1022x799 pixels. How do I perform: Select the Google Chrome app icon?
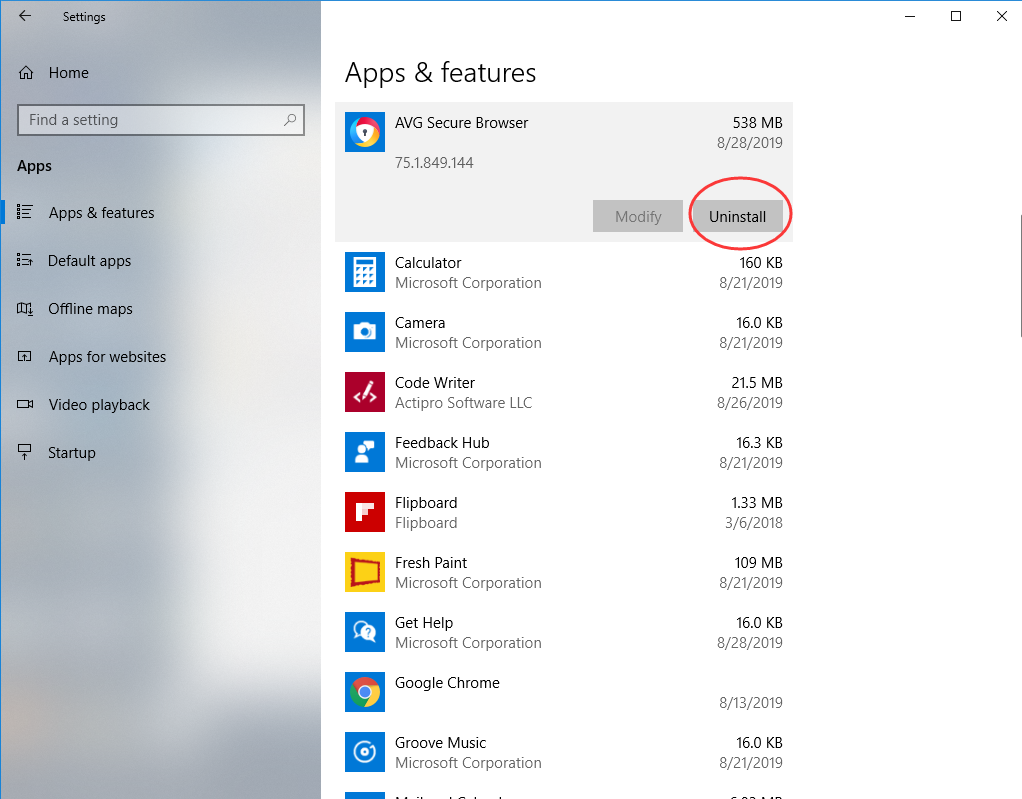click(x=365, y=692)
